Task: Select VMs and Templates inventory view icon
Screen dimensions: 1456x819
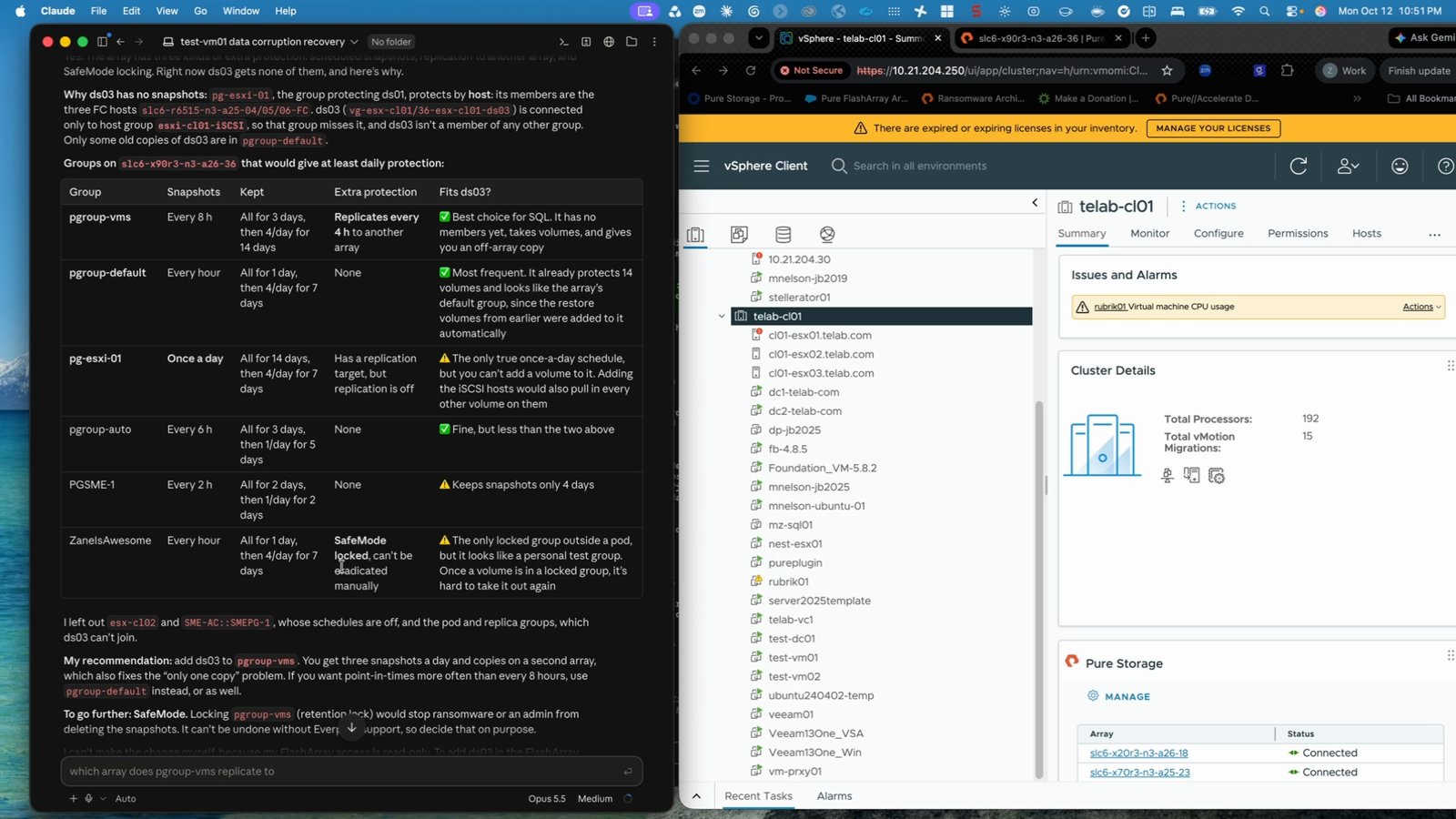Action: click(x=739, y=235)
